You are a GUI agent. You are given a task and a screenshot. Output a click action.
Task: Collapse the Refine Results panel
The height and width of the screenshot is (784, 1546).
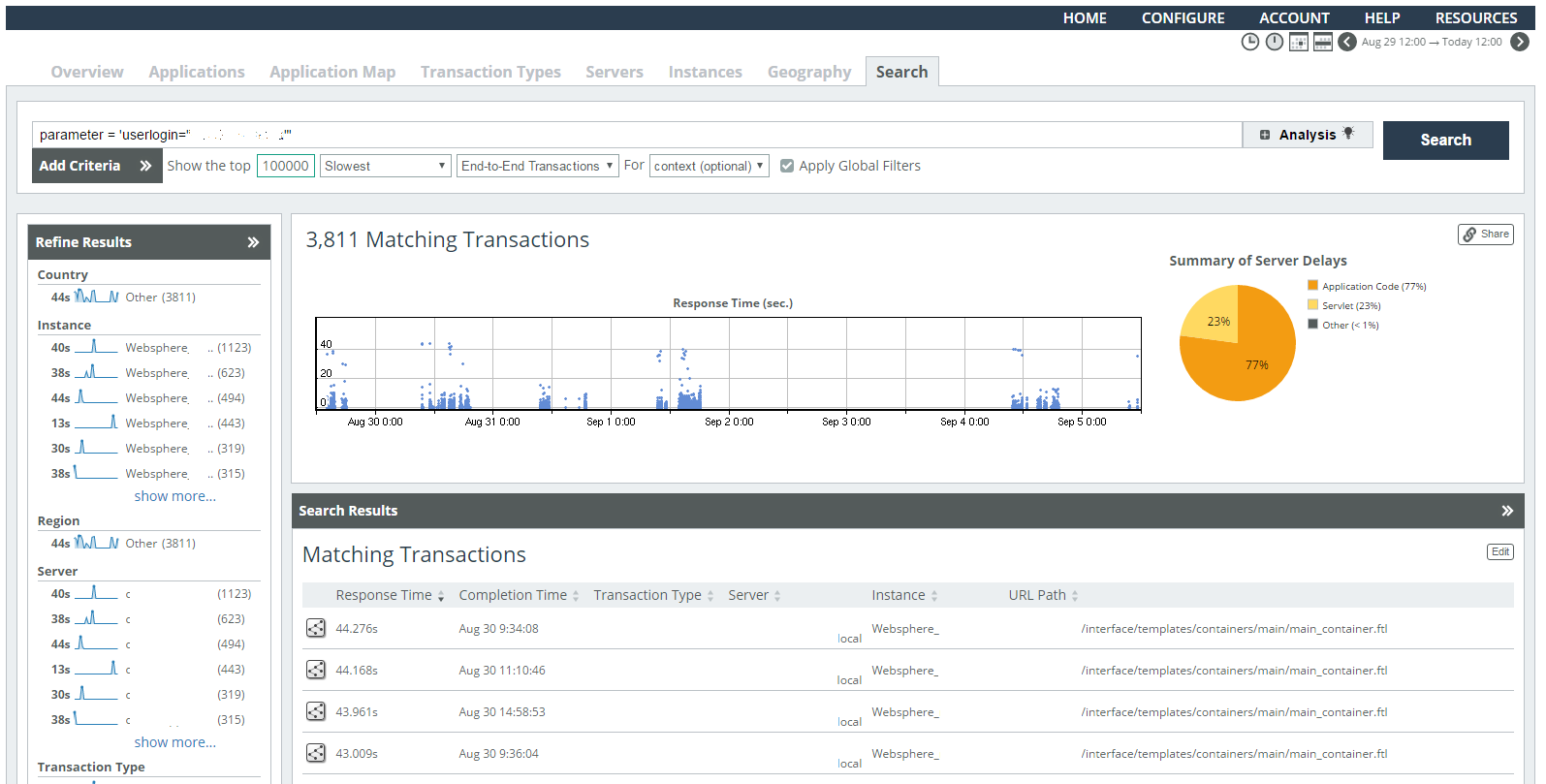tap(253, 242)
